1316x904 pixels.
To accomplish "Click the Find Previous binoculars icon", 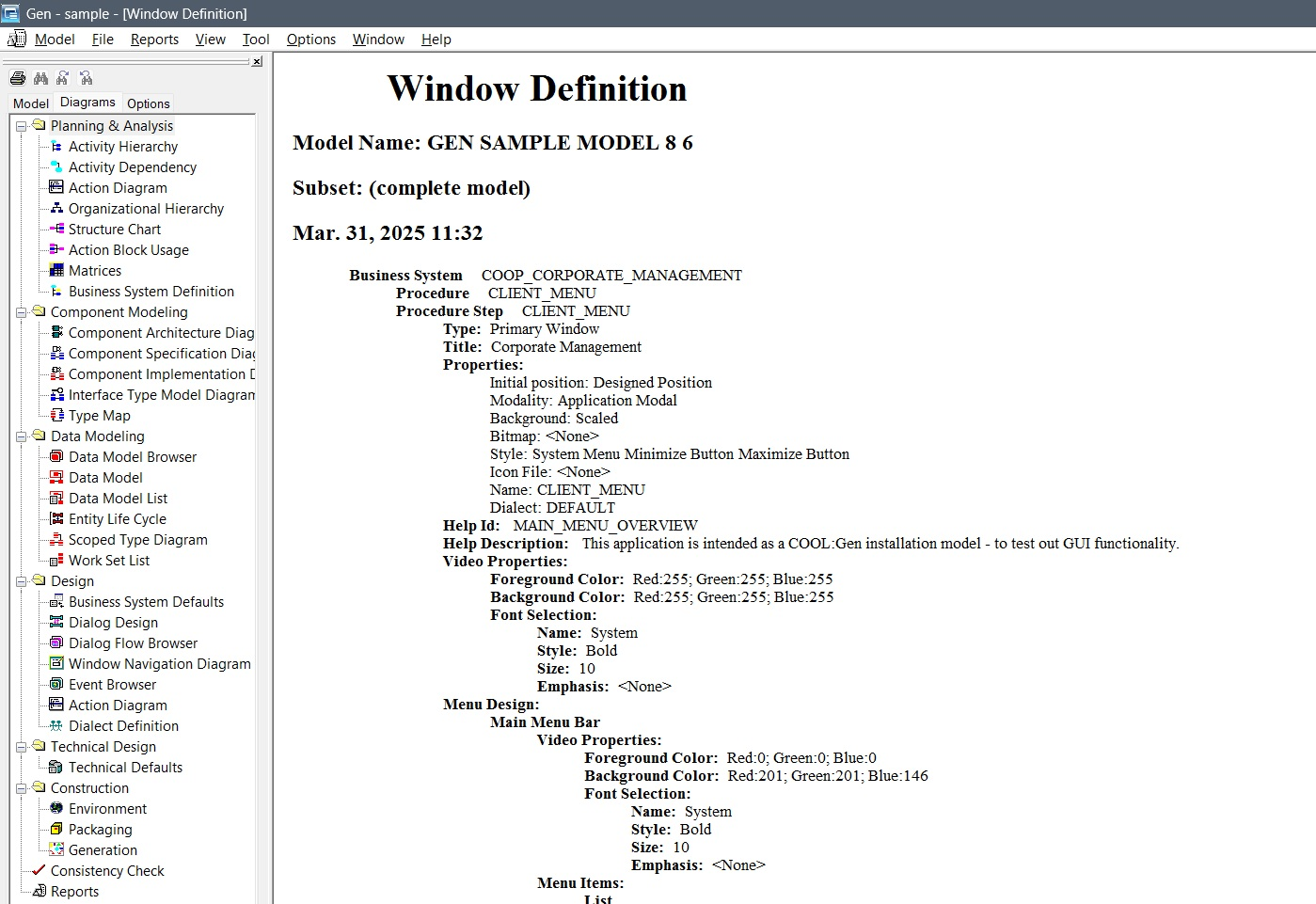I will click(x=86, y=78).
